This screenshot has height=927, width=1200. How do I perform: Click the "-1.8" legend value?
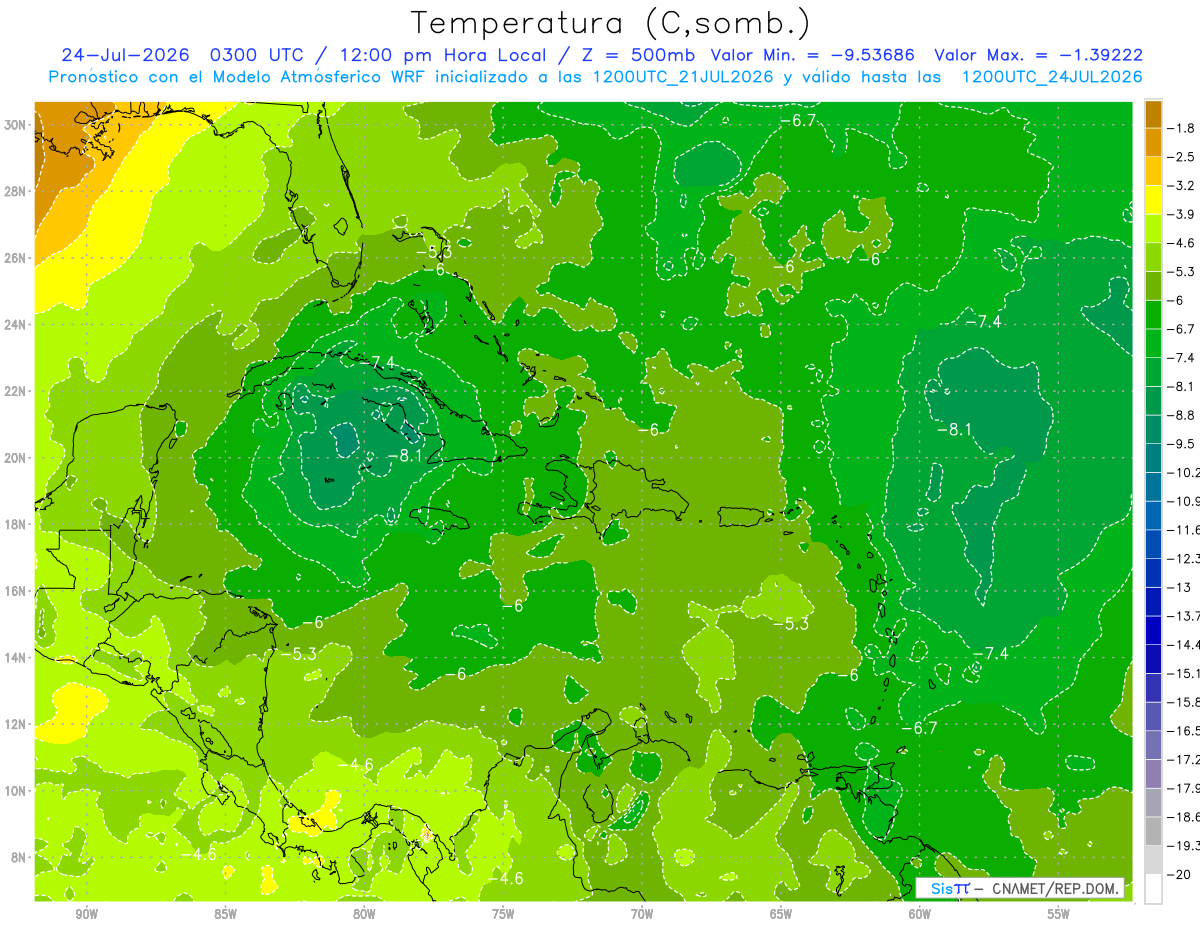click(x=1183, y=128)
